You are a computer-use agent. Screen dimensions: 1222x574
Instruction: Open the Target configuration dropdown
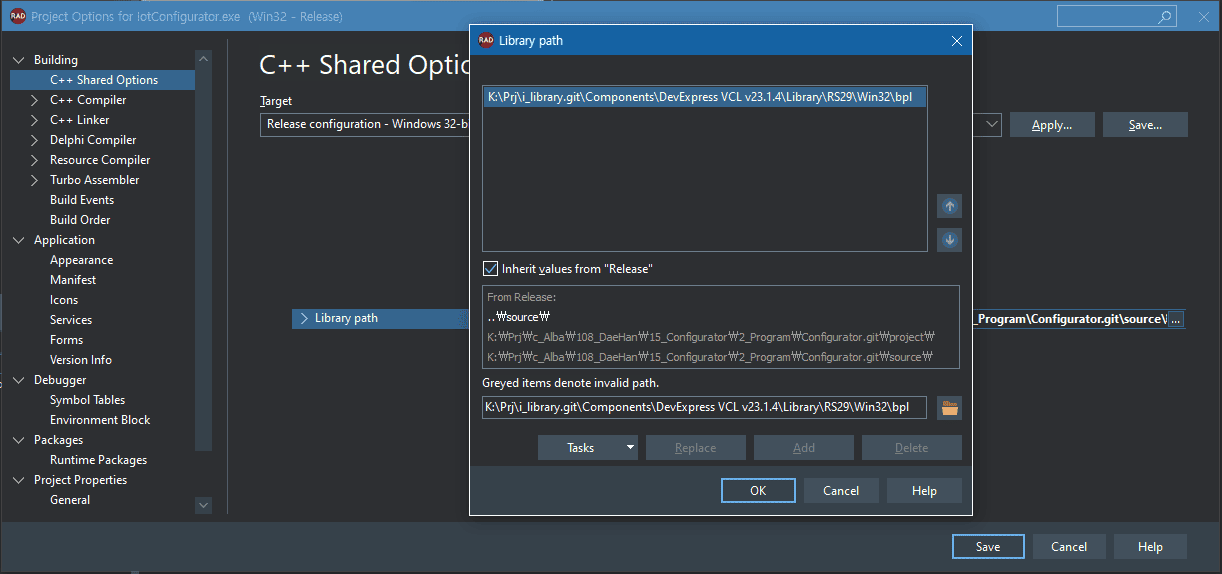pyautogui.click(x=991, y=125)
